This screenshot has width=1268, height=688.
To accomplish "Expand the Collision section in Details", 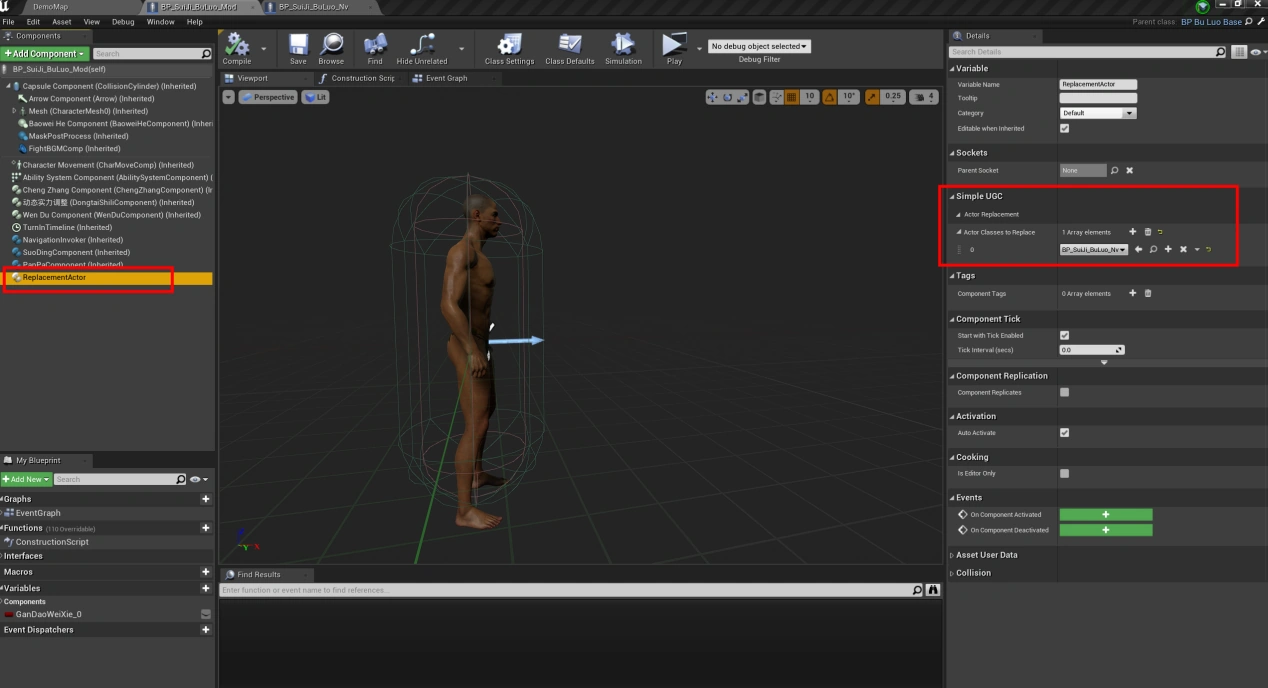I will [973, 573].
